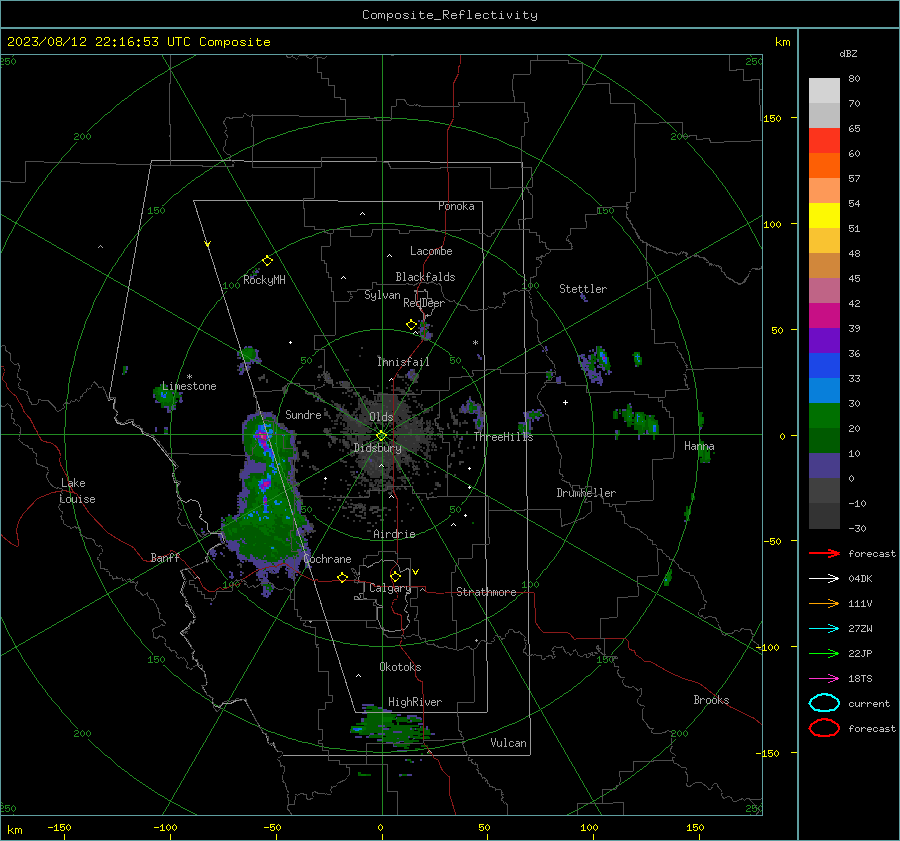Screen dimensions: 900x841
Task: Click yellow diamond marker near RockyMH
Action: coord(267,261)
